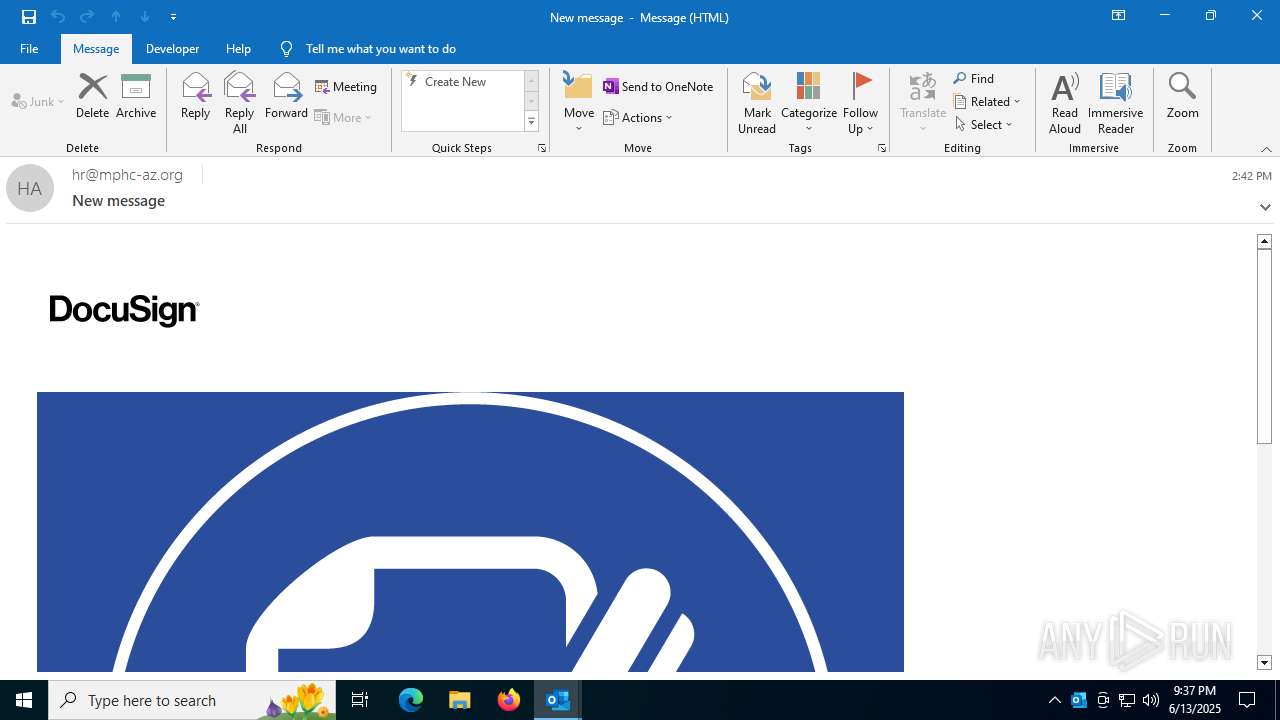Delete the message

pyautogui.click(x=92, y=96)
